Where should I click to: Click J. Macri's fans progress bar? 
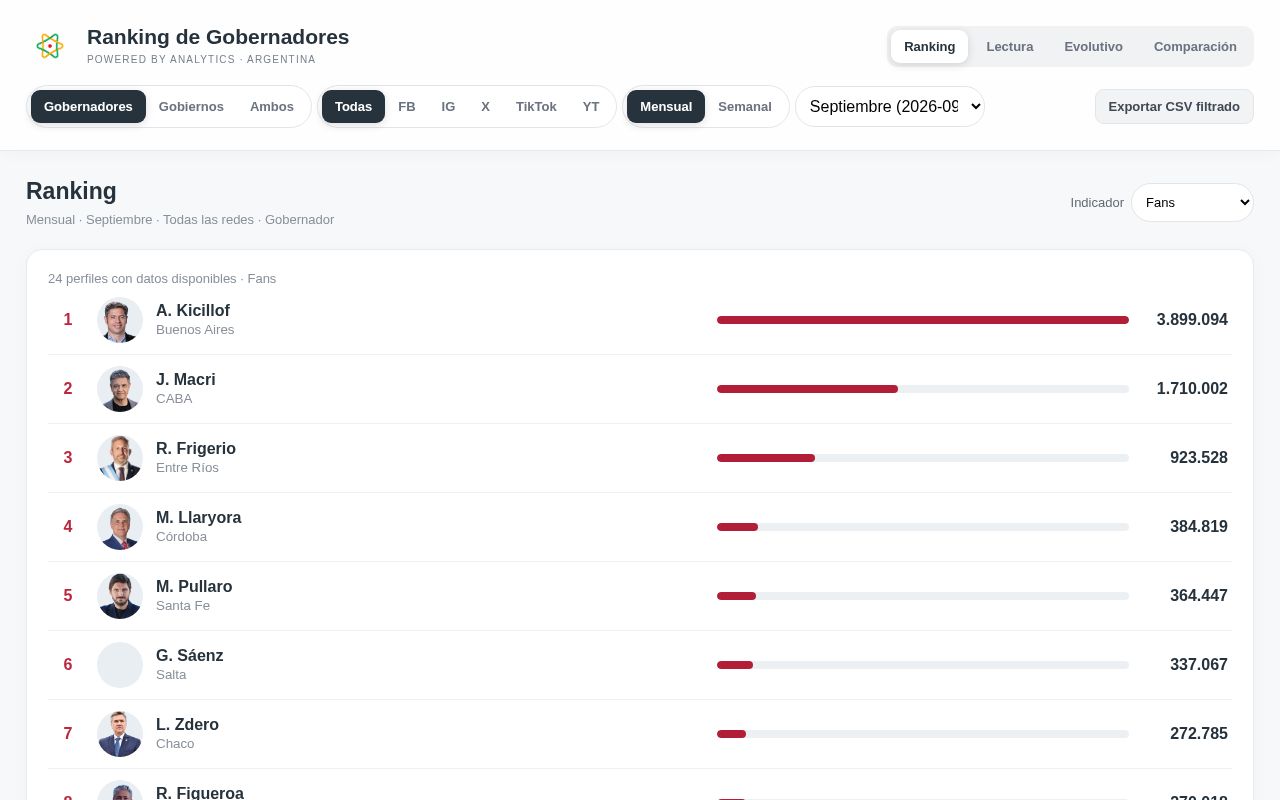point(923,389)
